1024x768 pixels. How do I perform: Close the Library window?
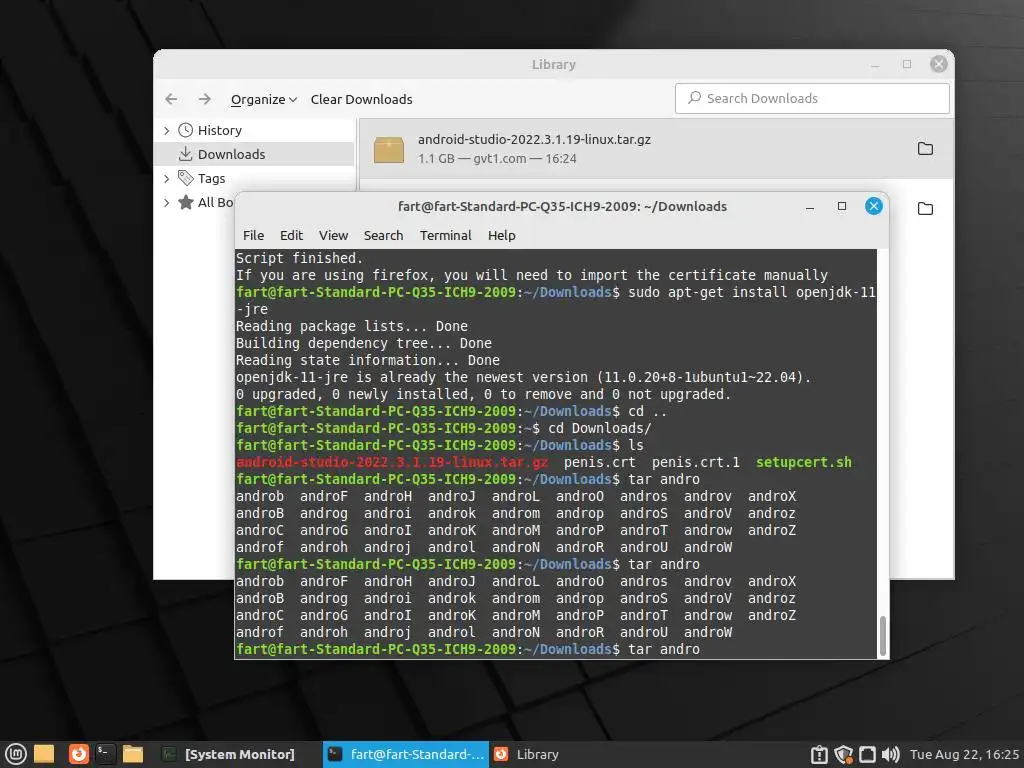click(939, 64)
